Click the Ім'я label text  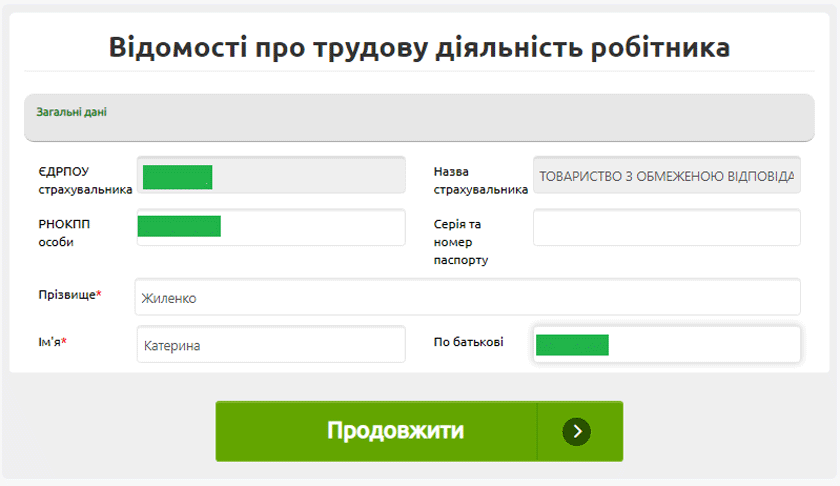click(49, 342)
